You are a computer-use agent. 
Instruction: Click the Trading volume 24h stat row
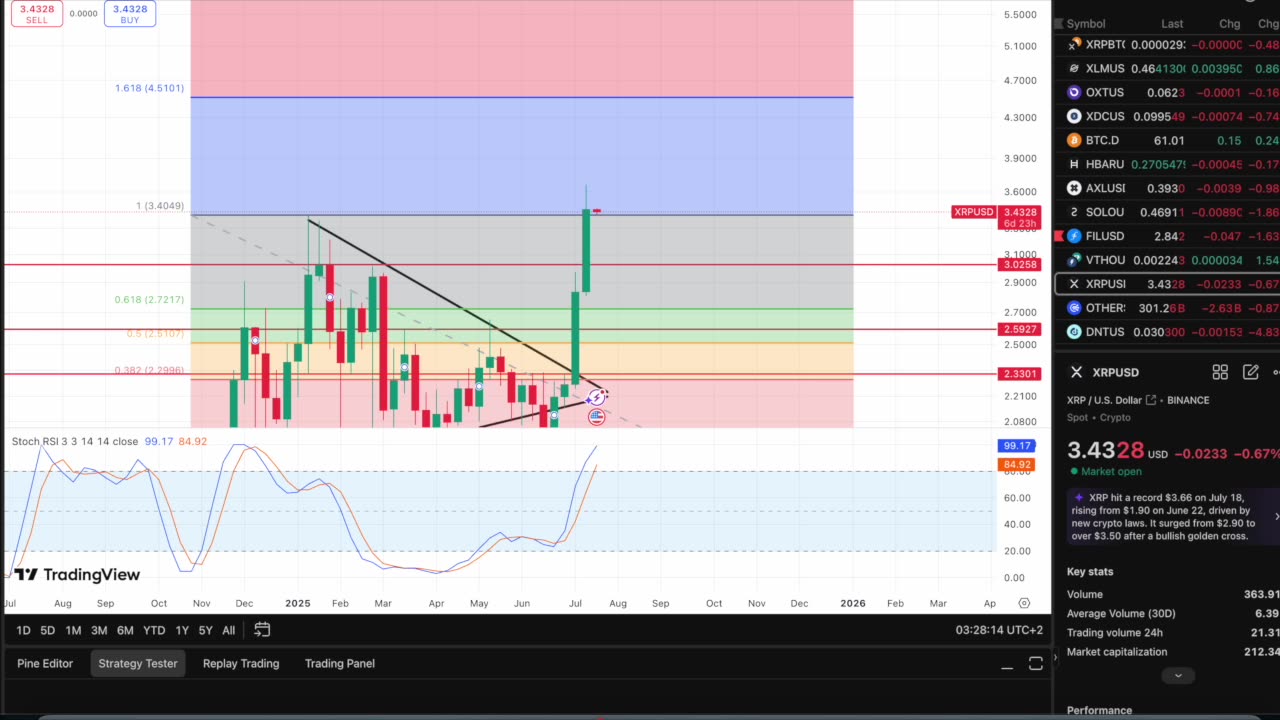(x=1172, y=632)
